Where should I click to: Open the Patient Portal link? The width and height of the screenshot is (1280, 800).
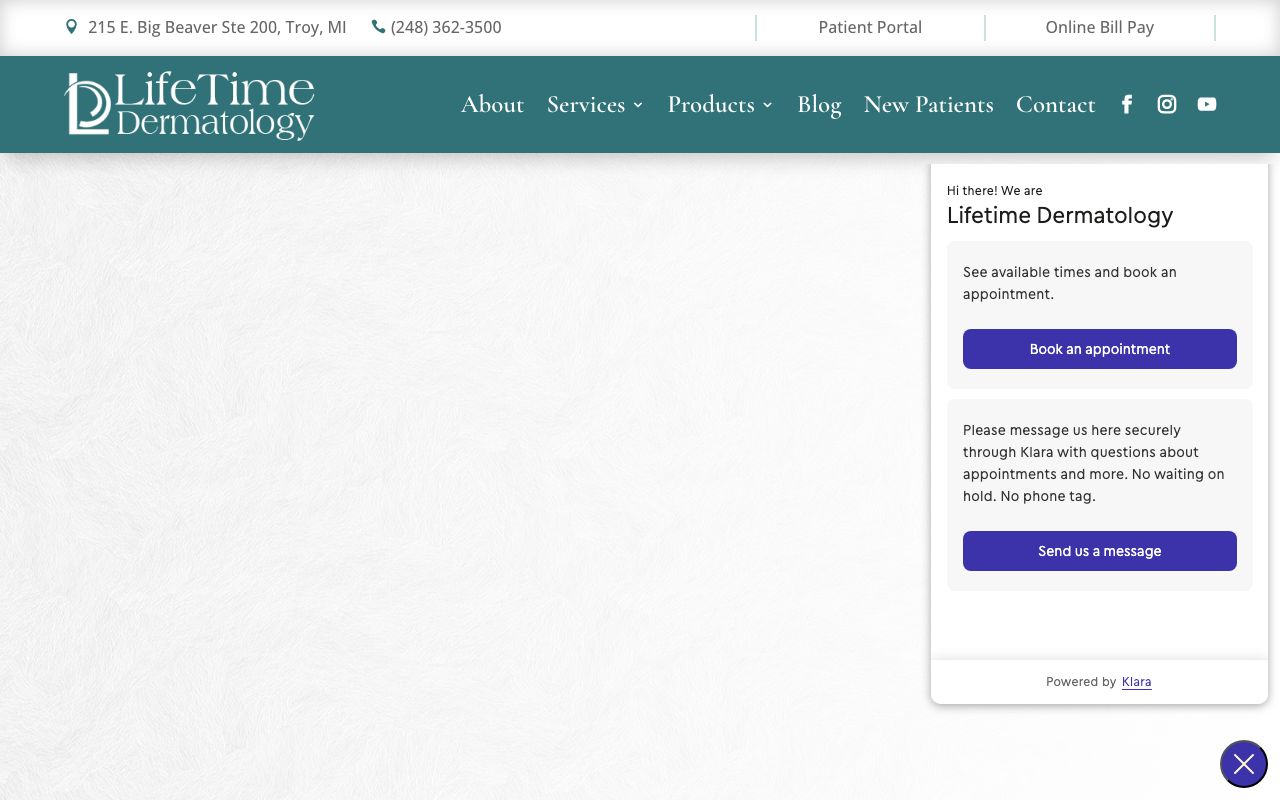coord(870,27)
